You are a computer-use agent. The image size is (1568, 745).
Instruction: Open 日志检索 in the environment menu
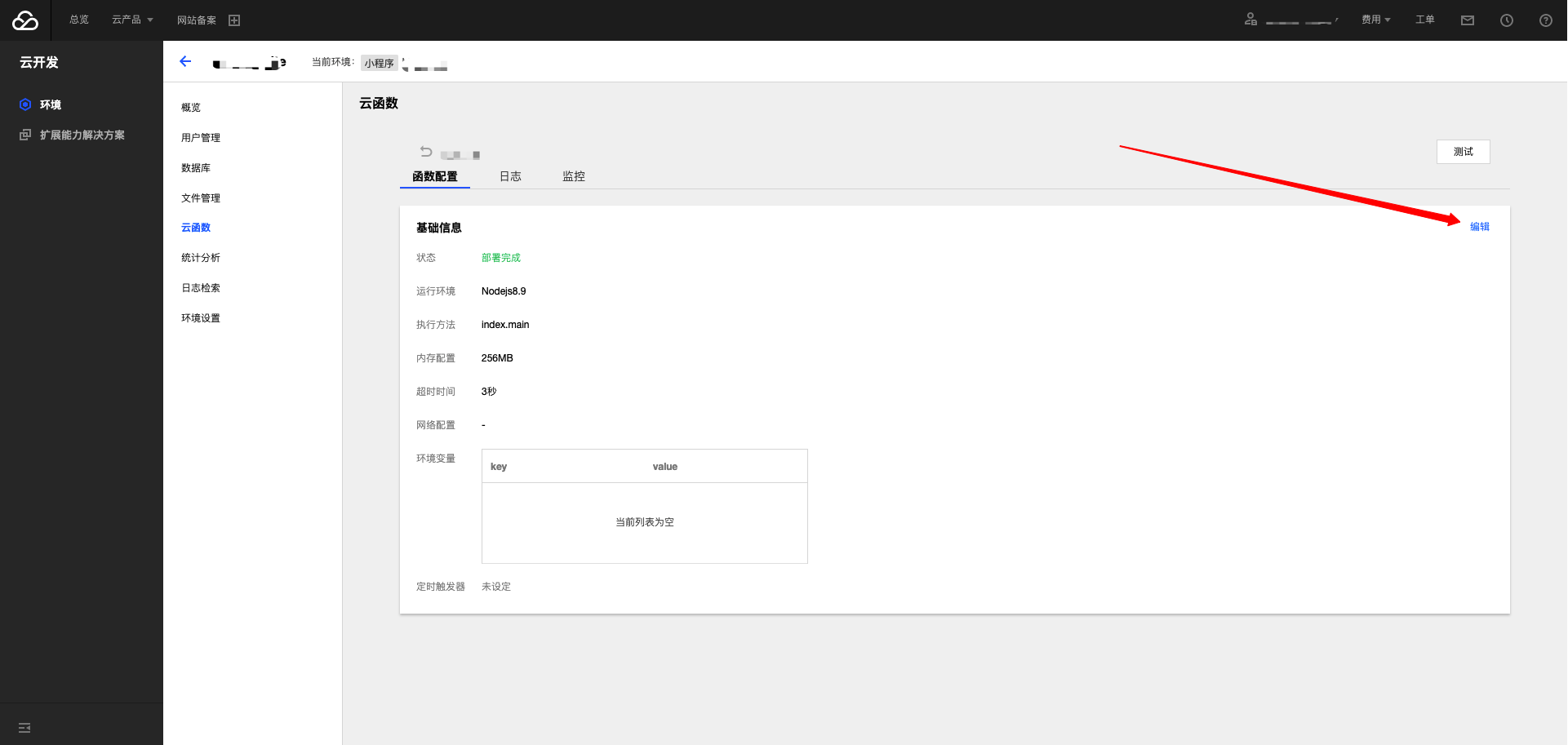(201, 288)
